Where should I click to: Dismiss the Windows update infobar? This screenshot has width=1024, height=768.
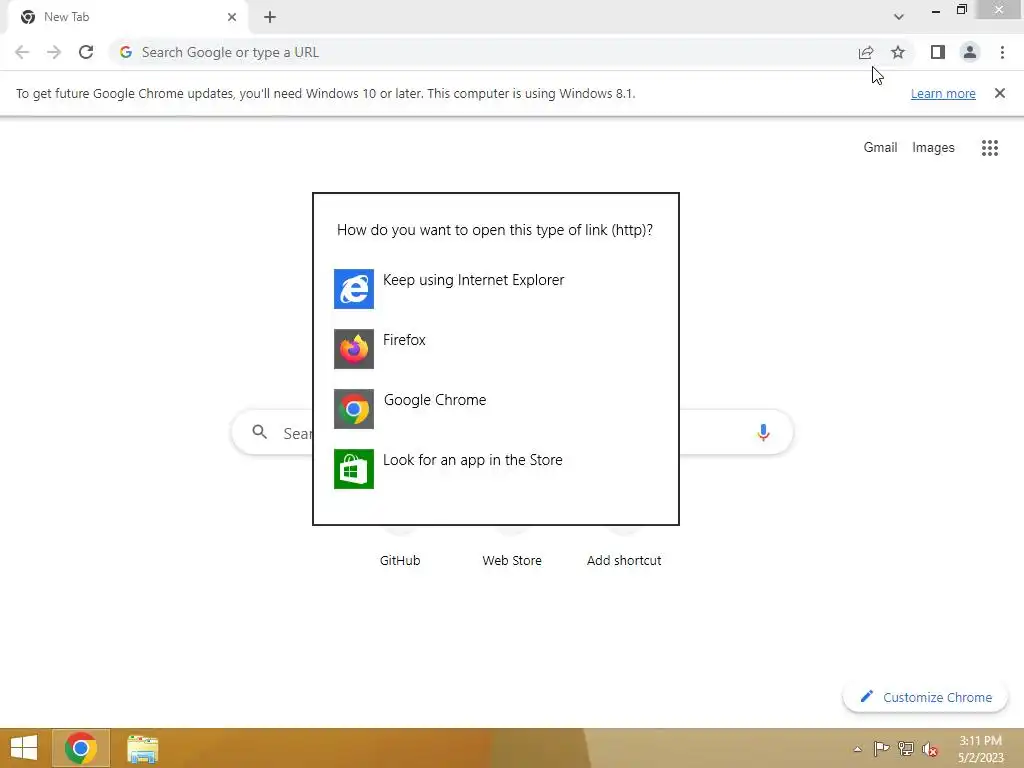(999, 93)
